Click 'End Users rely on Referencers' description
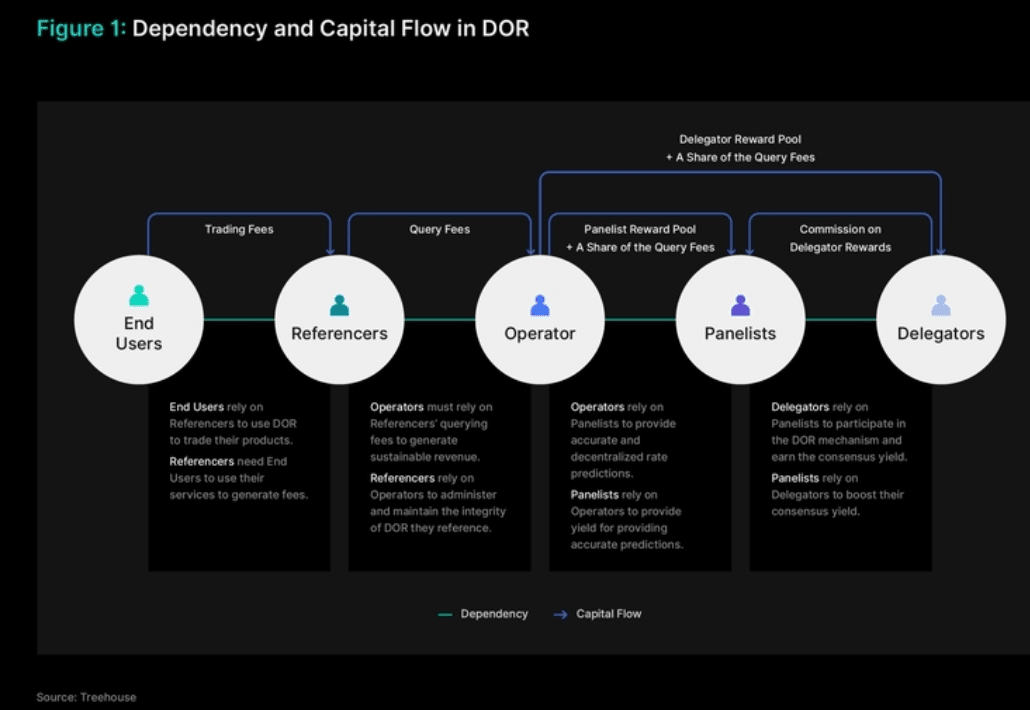 click(233, 424)
